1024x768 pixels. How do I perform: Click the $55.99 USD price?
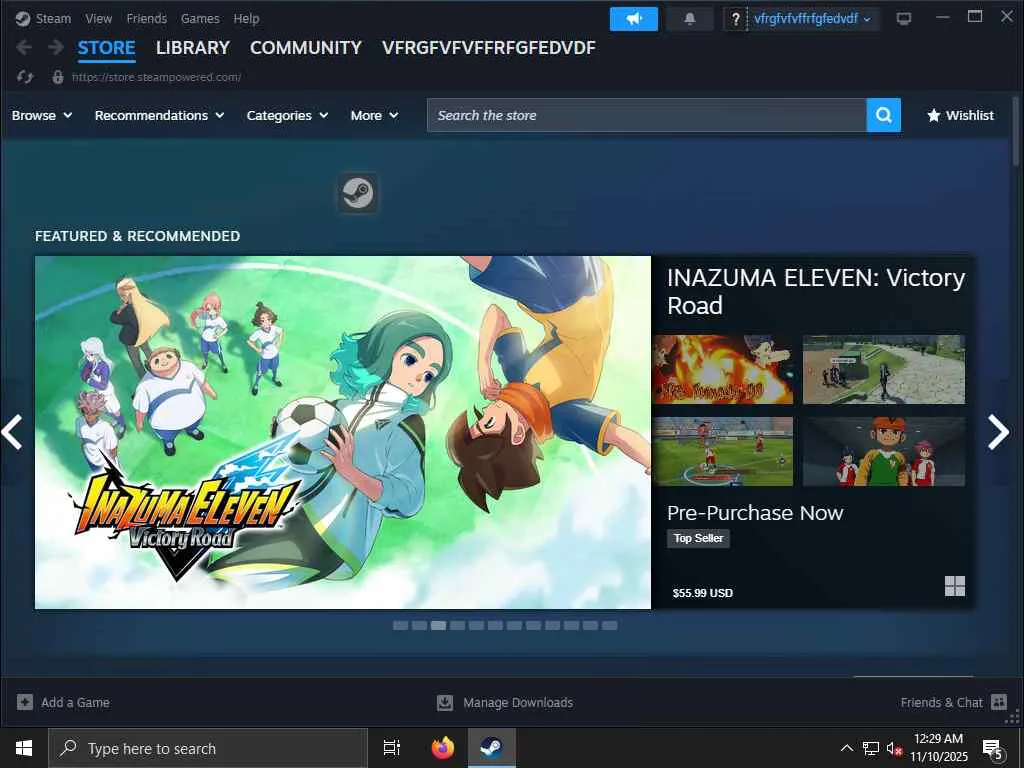[x=703, y=593]
